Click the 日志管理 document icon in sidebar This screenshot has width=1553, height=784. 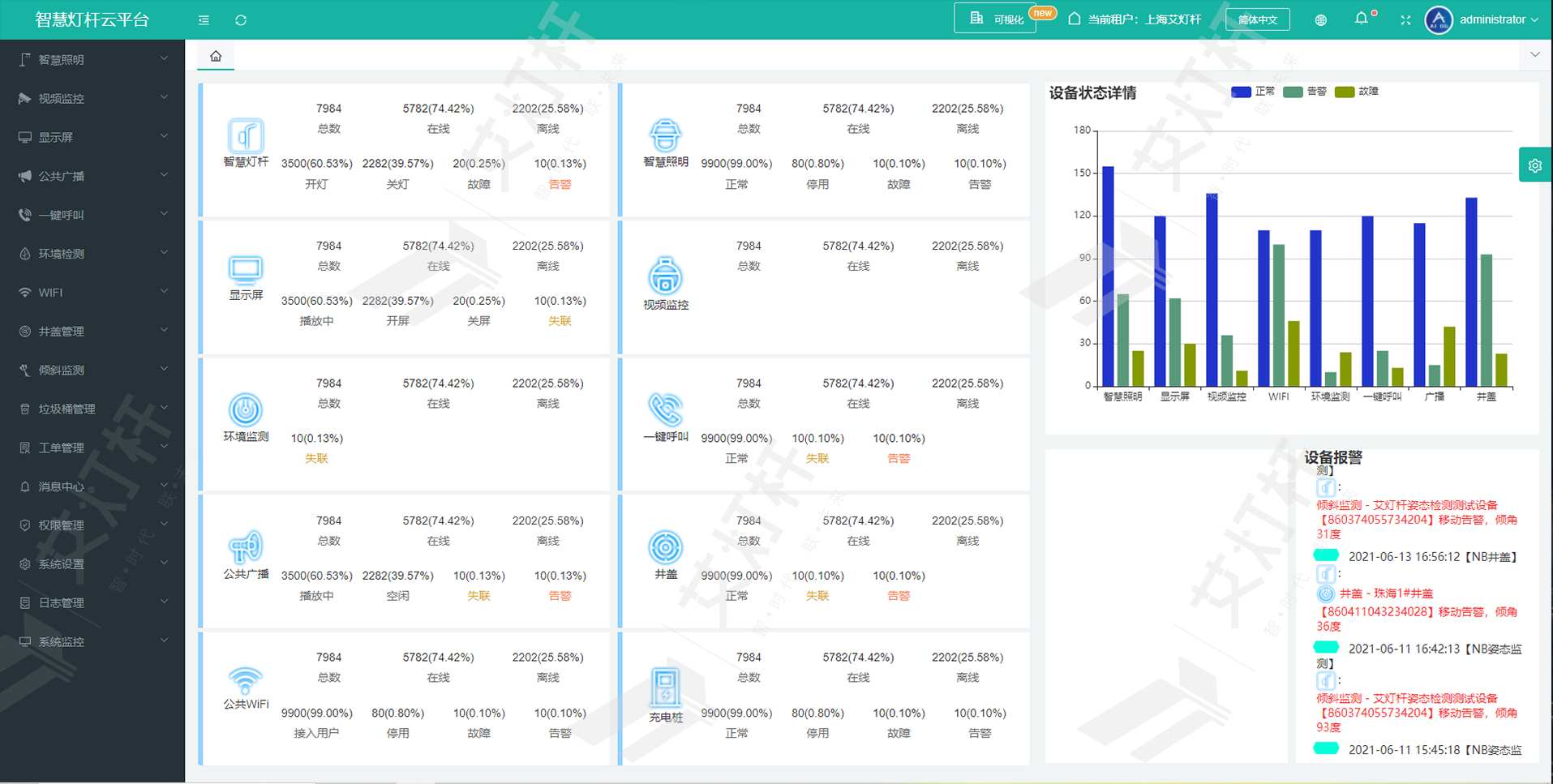pyautogui.click(x=25, y=603)
